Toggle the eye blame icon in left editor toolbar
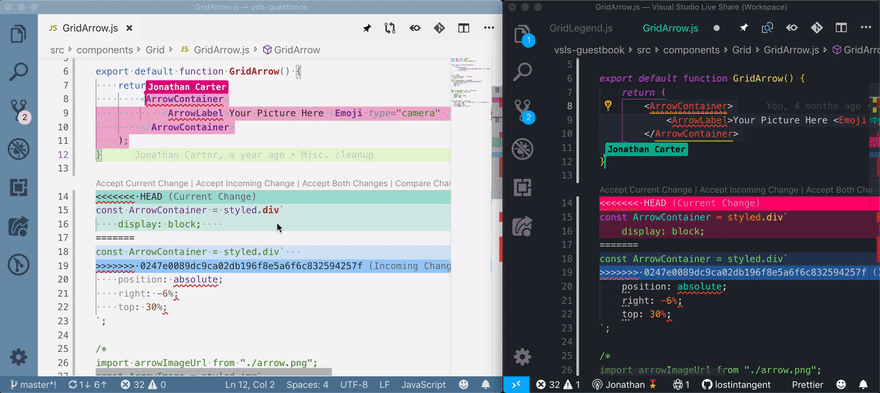The height and width of the screenshot is (393, 880). coord(415,28)
